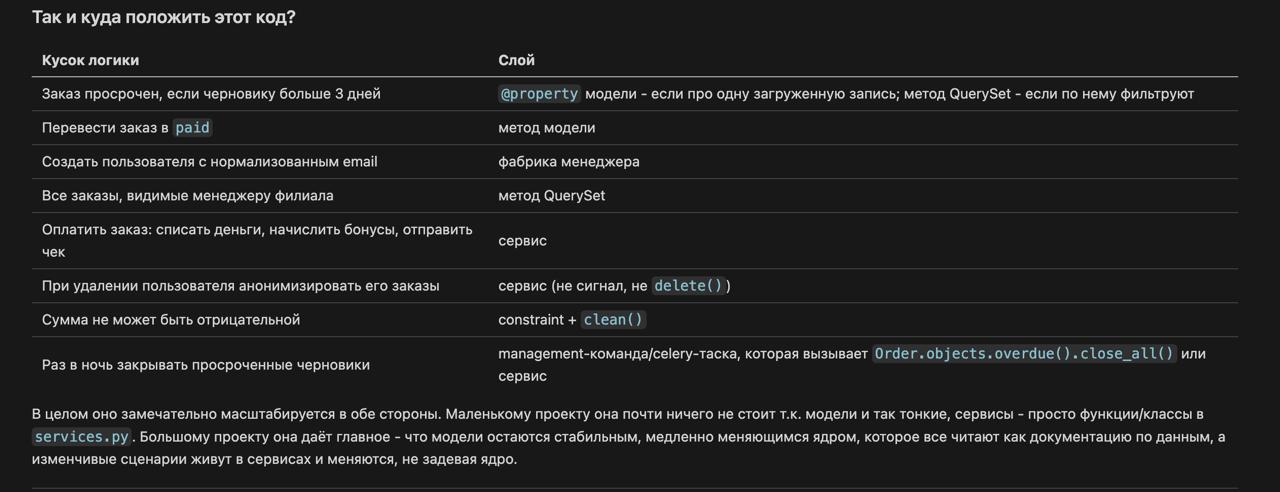
Task: Click the 'Все заказы, видимые менеджеру филиала' cell
Action: 188,195
